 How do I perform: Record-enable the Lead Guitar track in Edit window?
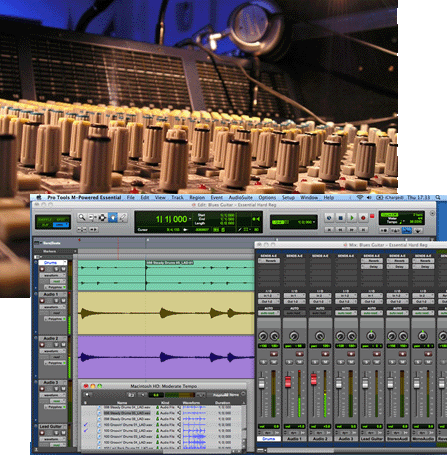click(x=42, y=433)
